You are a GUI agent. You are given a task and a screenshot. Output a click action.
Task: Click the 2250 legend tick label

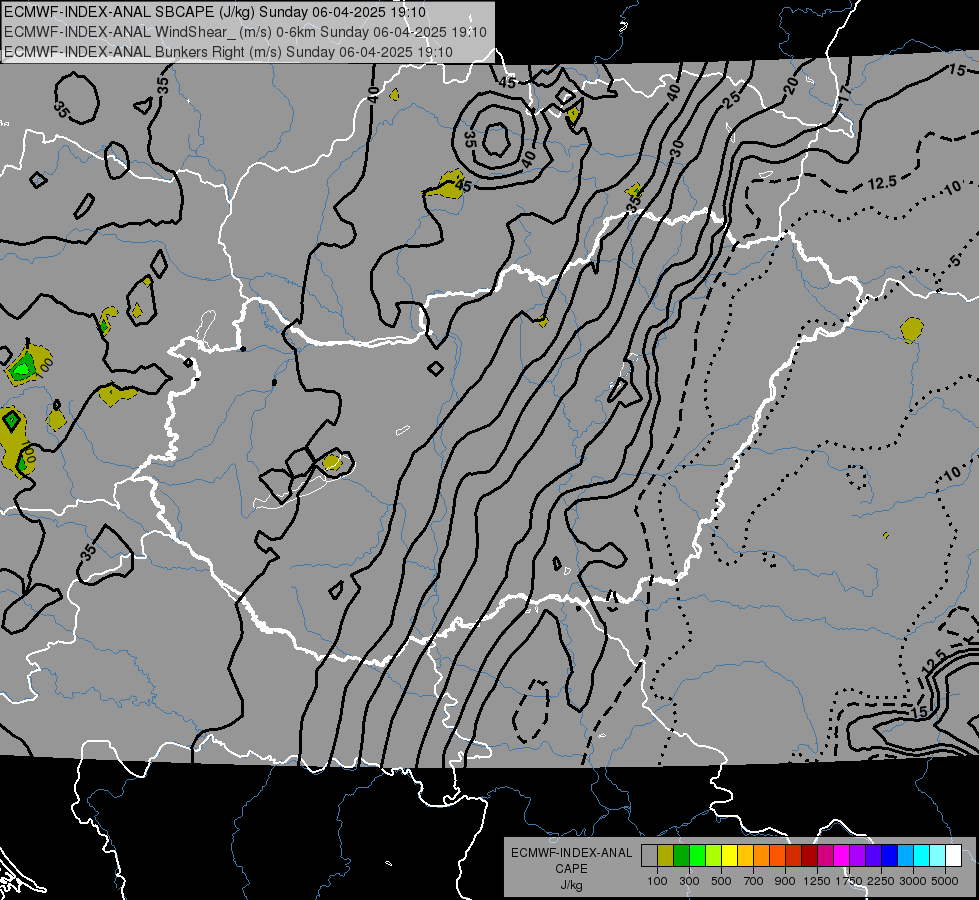pyautogui.click(x=881, y=881)
